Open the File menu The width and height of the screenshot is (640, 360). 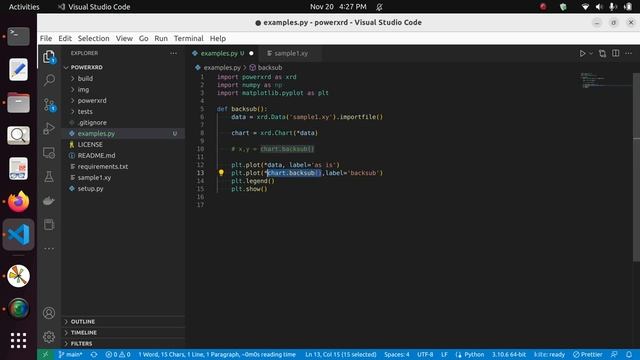(46, 38)
